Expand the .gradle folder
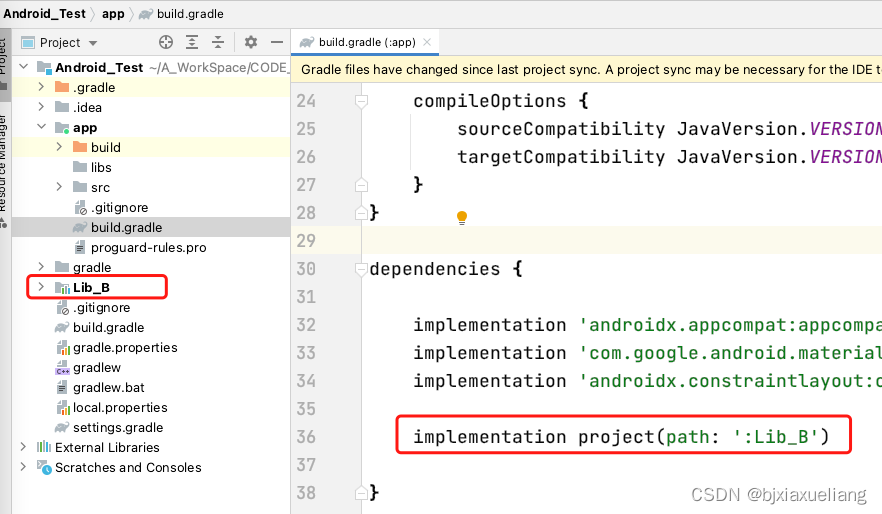Image resolution: width=882 pixels, height=514 pixels. tap(41, 87)
